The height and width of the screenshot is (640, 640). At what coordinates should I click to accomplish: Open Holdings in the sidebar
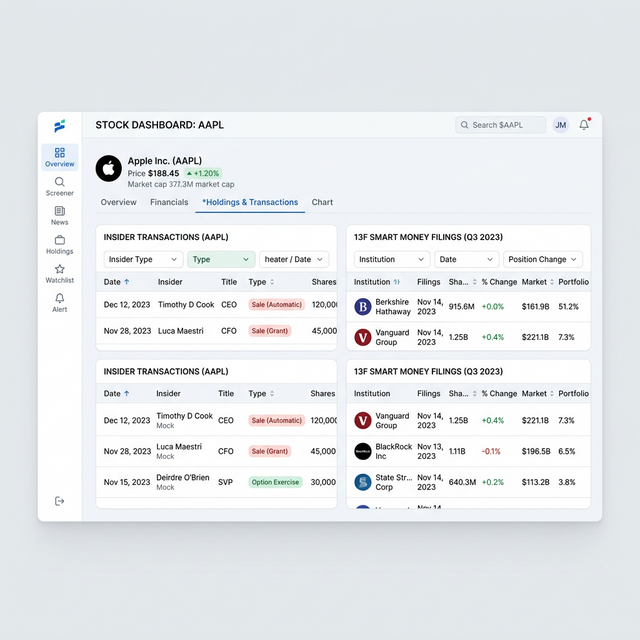pos(60,245)
